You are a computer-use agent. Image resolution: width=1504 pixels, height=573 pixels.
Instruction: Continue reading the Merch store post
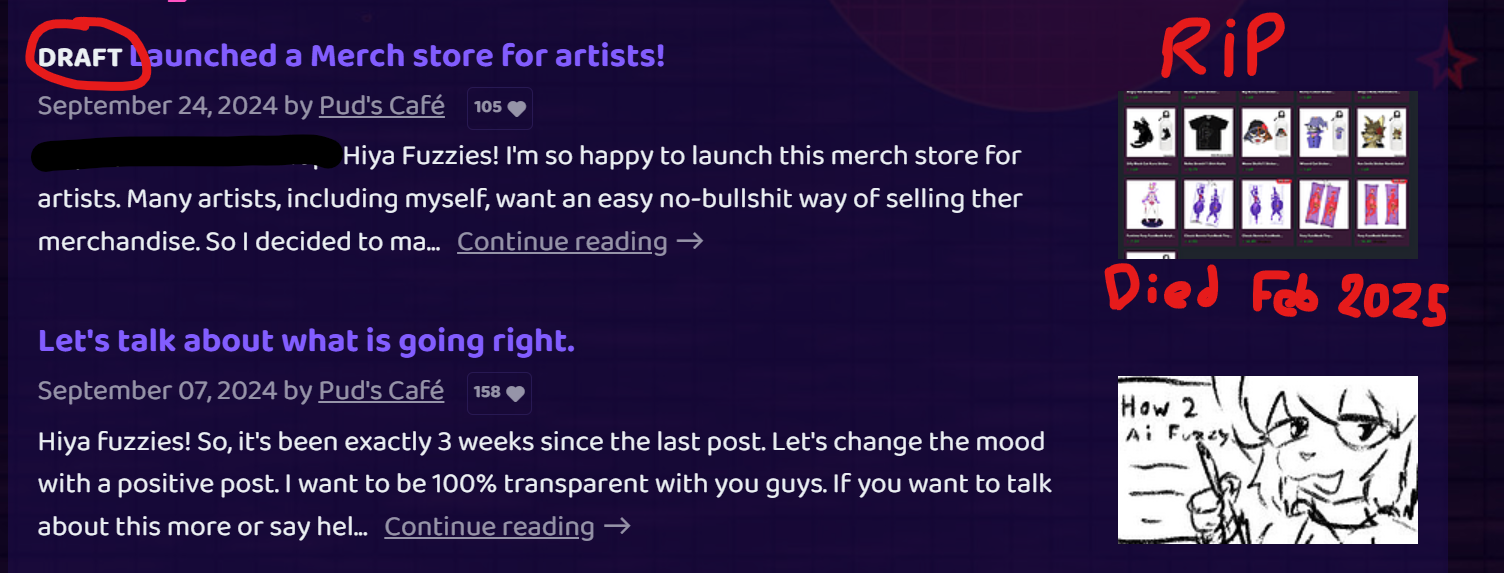coord(562,242)
